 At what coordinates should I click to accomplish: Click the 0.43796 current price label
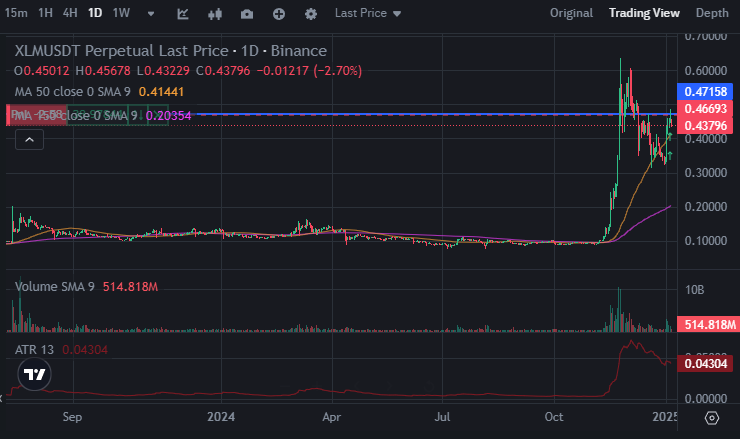705,126
